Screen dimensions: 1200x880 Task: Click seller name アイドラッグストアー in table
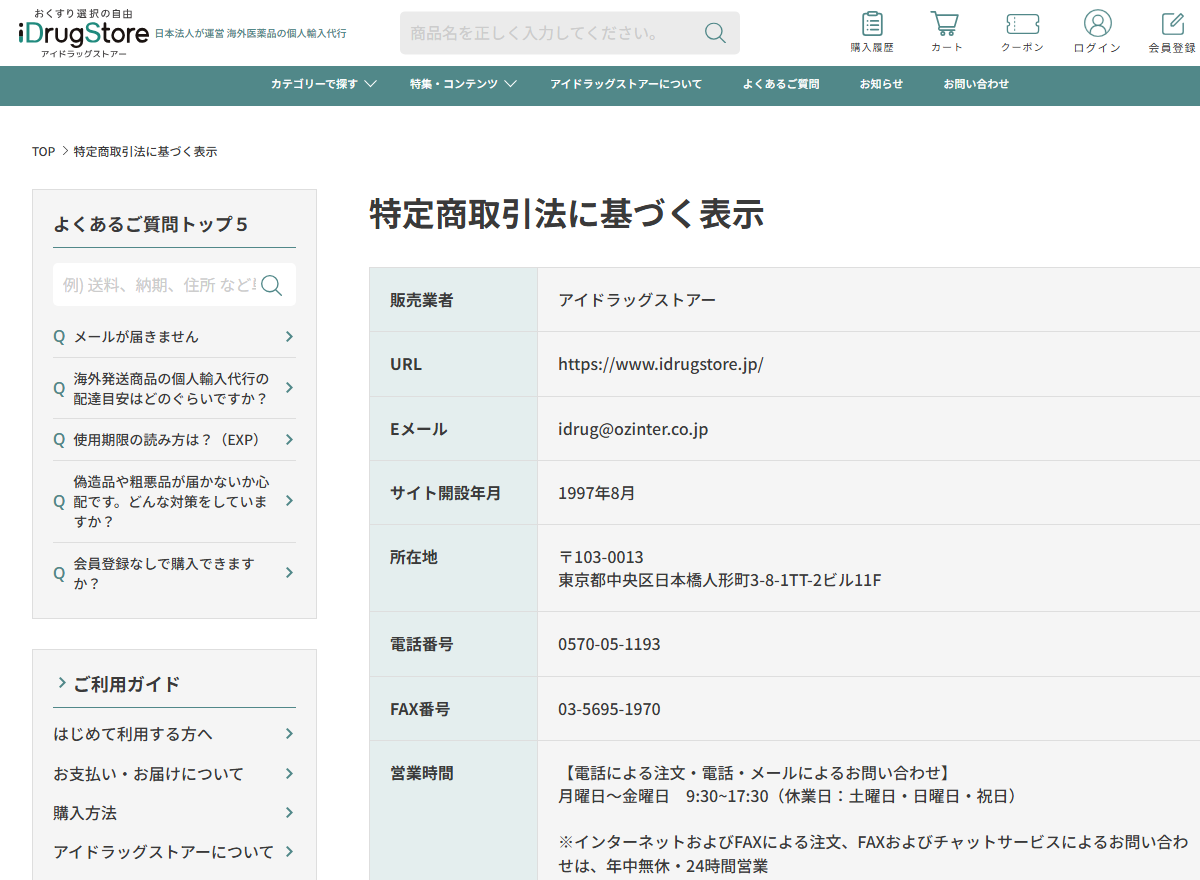637,300
